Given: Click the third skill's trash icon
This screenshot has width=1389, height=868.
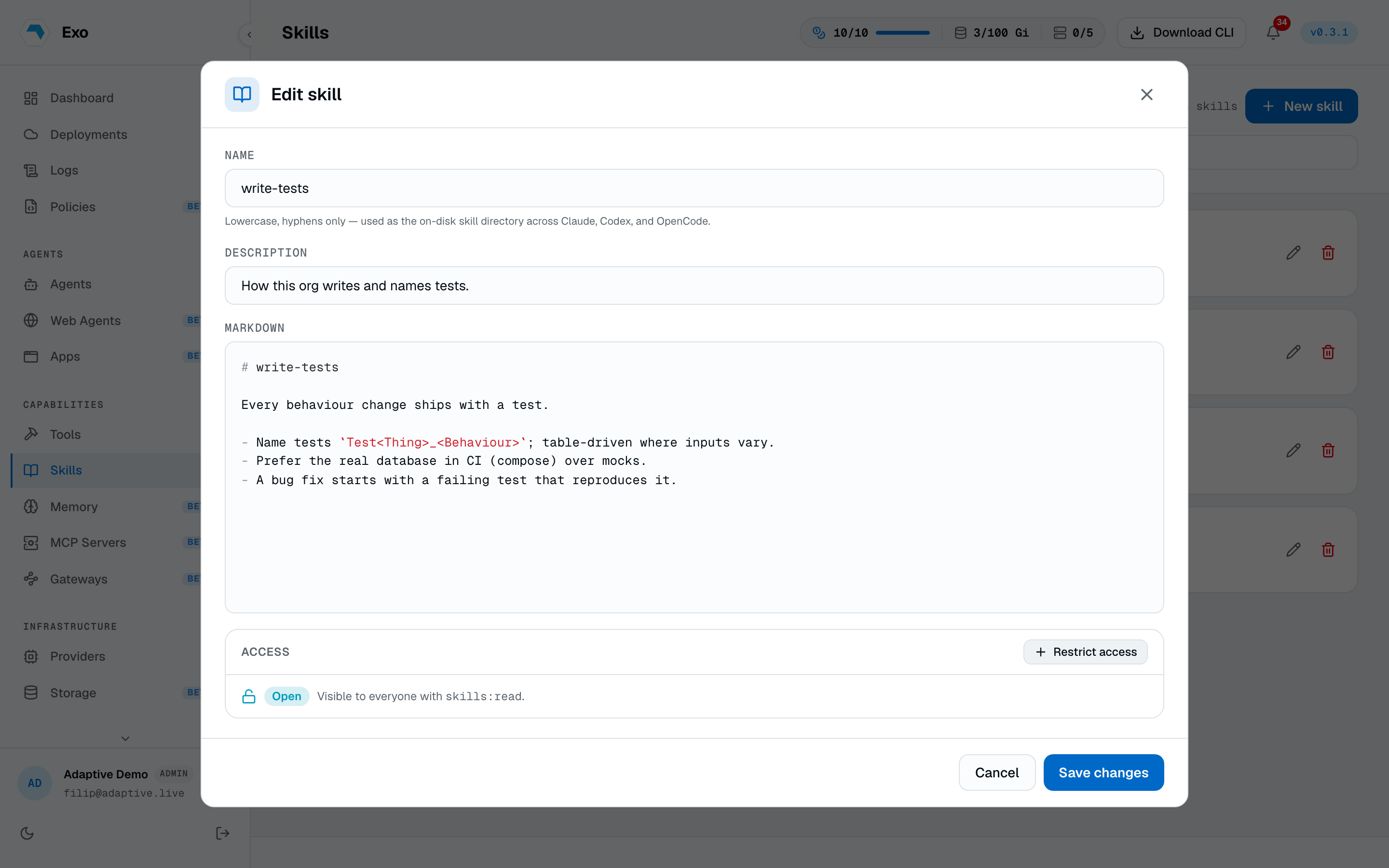Looking at the screenshot, I should [1328, 451].
